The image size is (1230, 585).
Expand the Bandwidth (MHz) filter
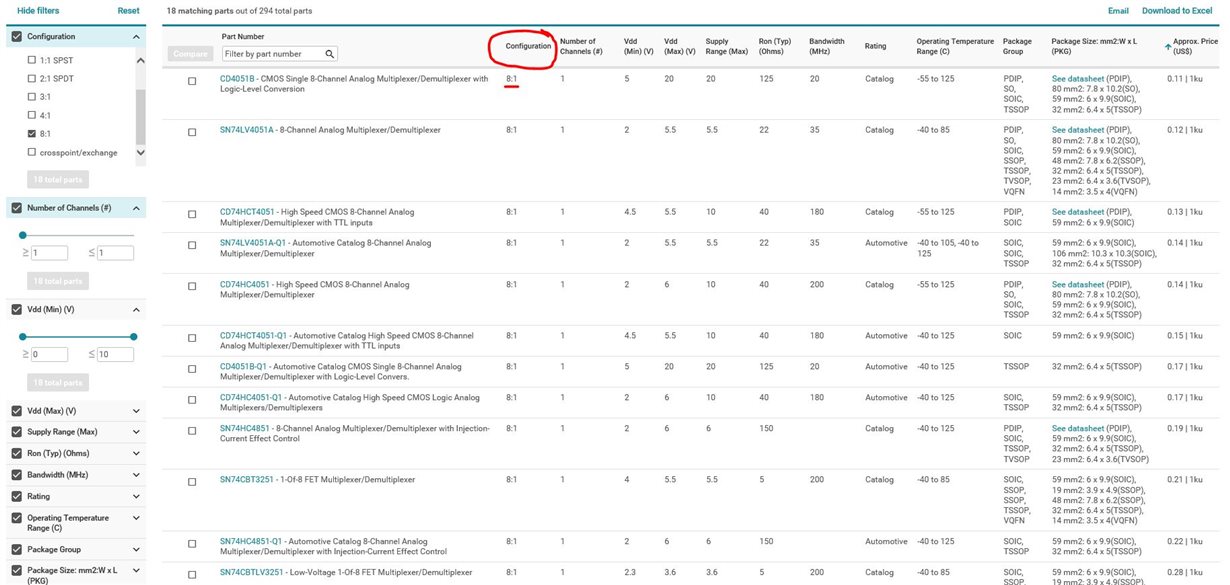point(136,474)
